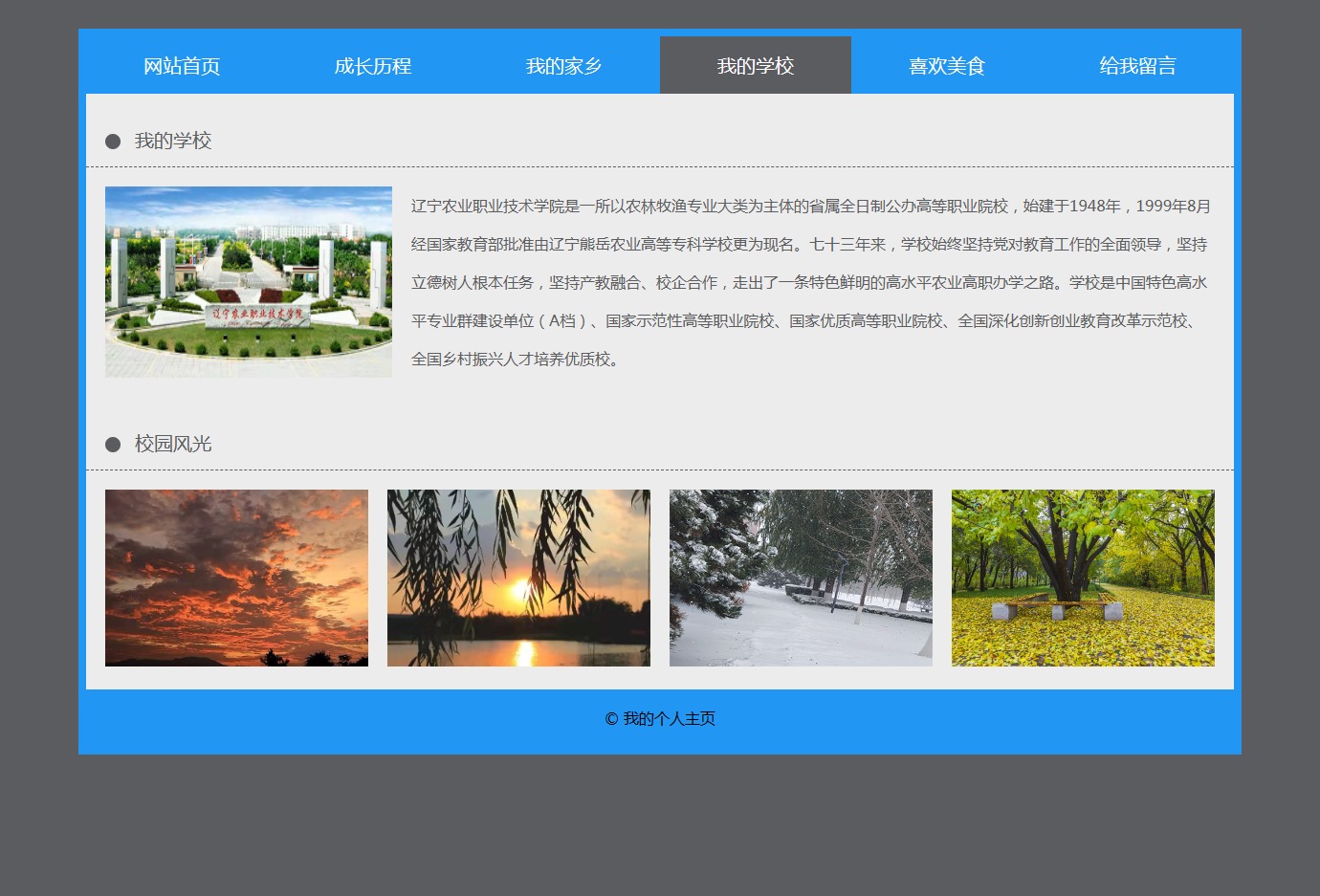Click the dashed divider under 校园风光 heading
The image size is (1320, 896).
[x=660, y=470]
